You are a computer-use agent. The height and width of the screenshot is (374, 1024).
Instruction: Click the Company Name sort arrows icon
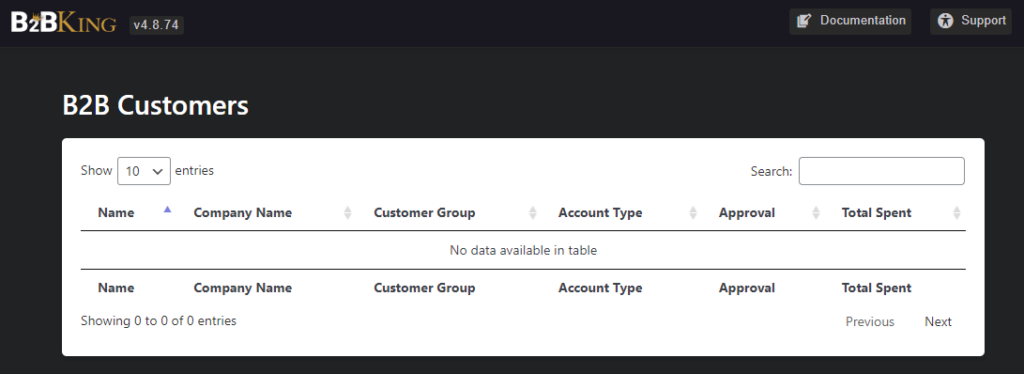(x=347, y=213)
